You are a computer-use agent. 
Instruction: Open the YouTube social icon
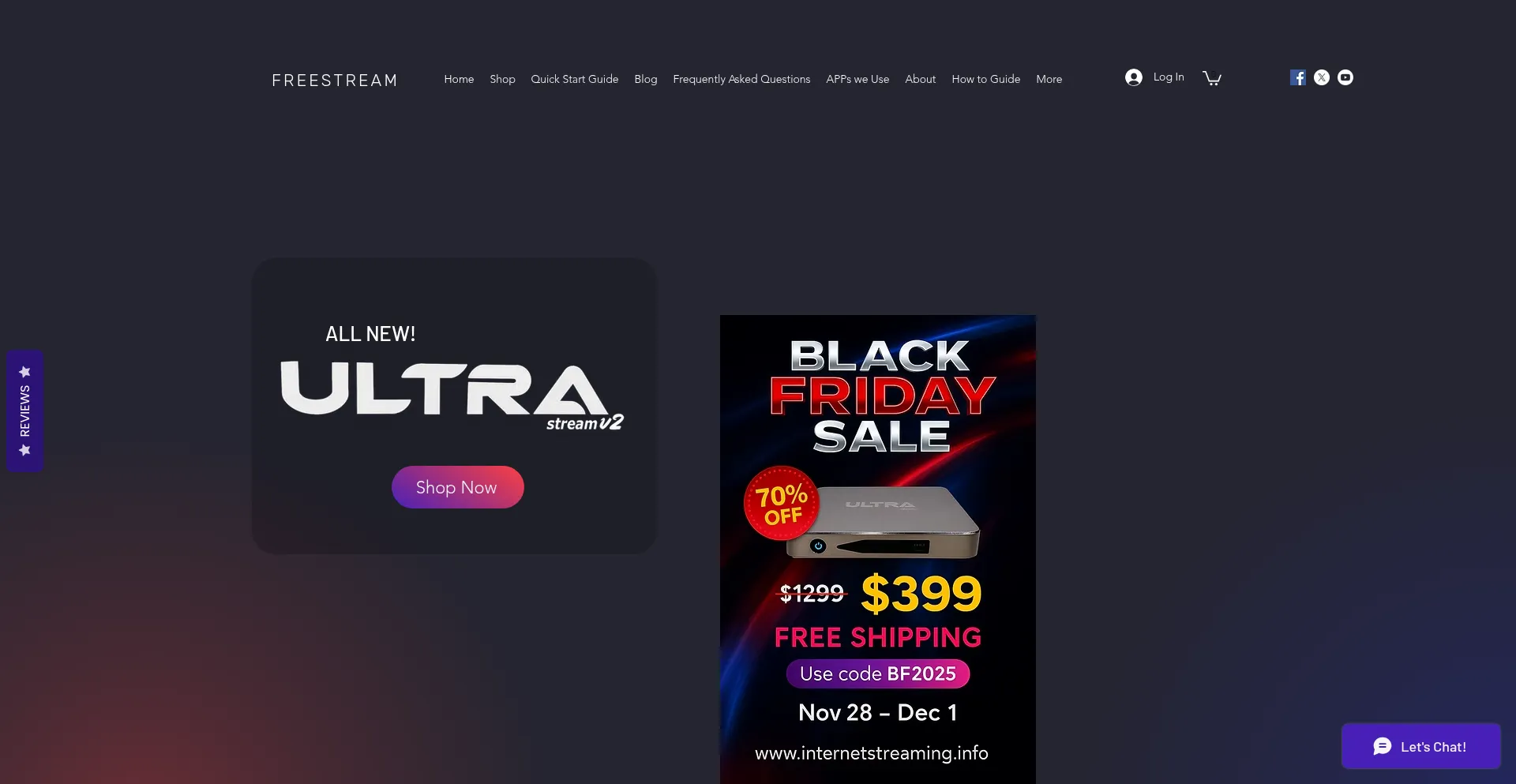point(1345,77)
